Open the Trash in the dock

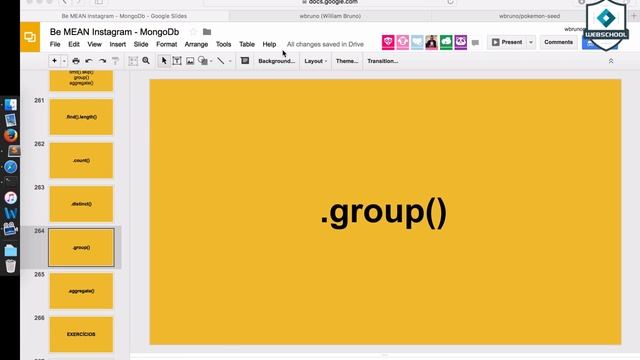[x=11, y=266]
